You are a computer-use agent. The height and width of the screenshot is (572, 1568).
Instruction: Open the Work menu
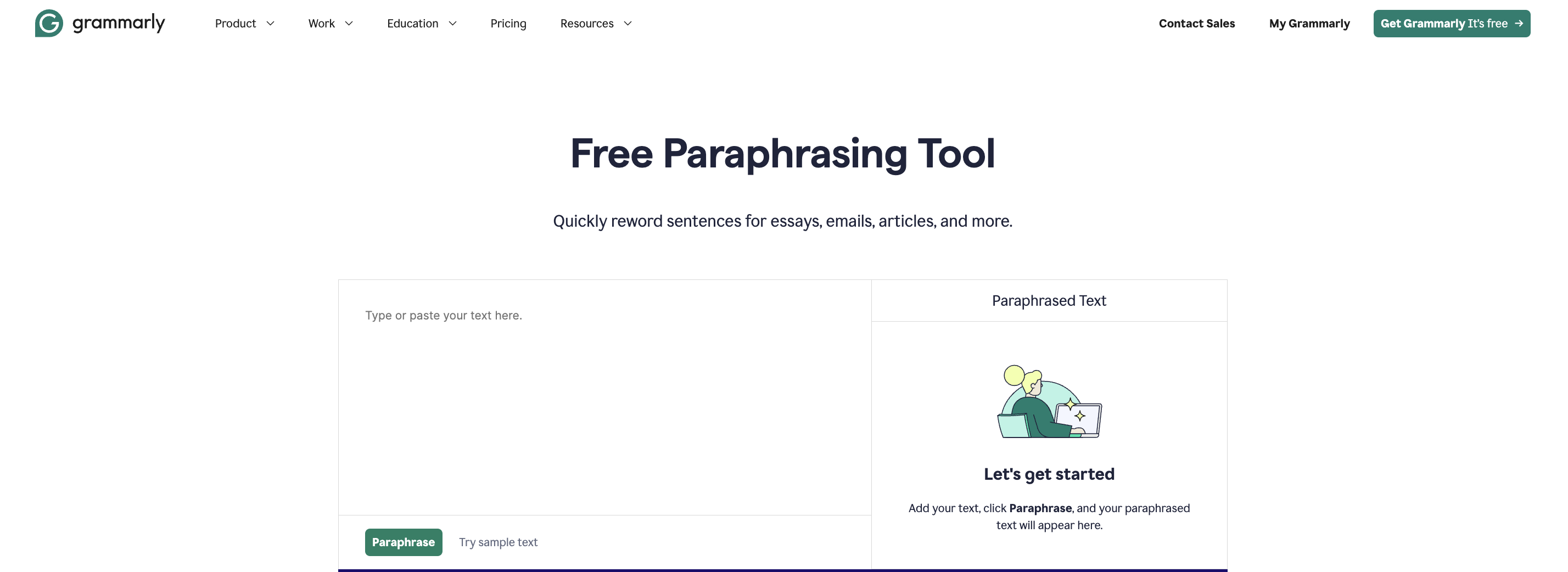point(321,23)
